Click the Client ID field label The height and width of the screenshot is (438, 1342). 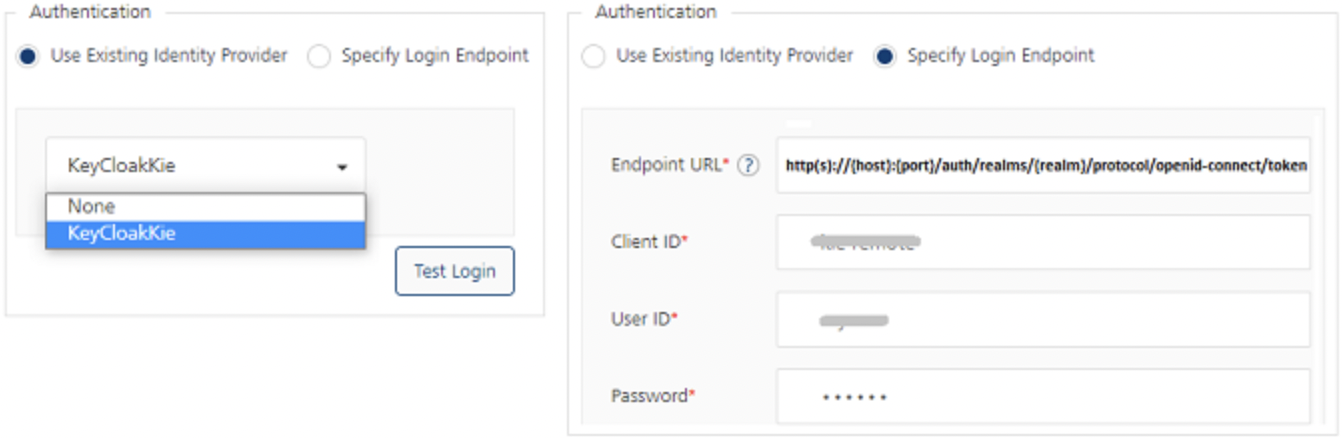[x=646, y=242]
